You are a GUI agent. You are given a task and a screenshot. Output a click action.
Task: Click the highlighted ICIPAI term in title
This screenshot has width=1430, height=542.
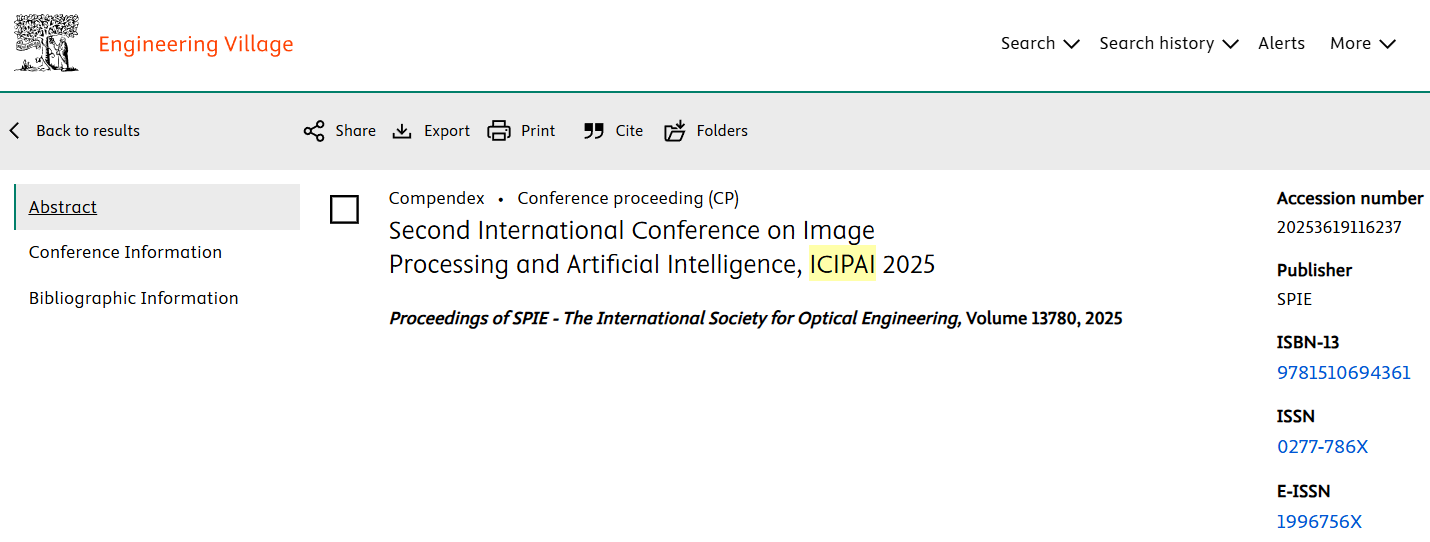(x=842, y=265)
